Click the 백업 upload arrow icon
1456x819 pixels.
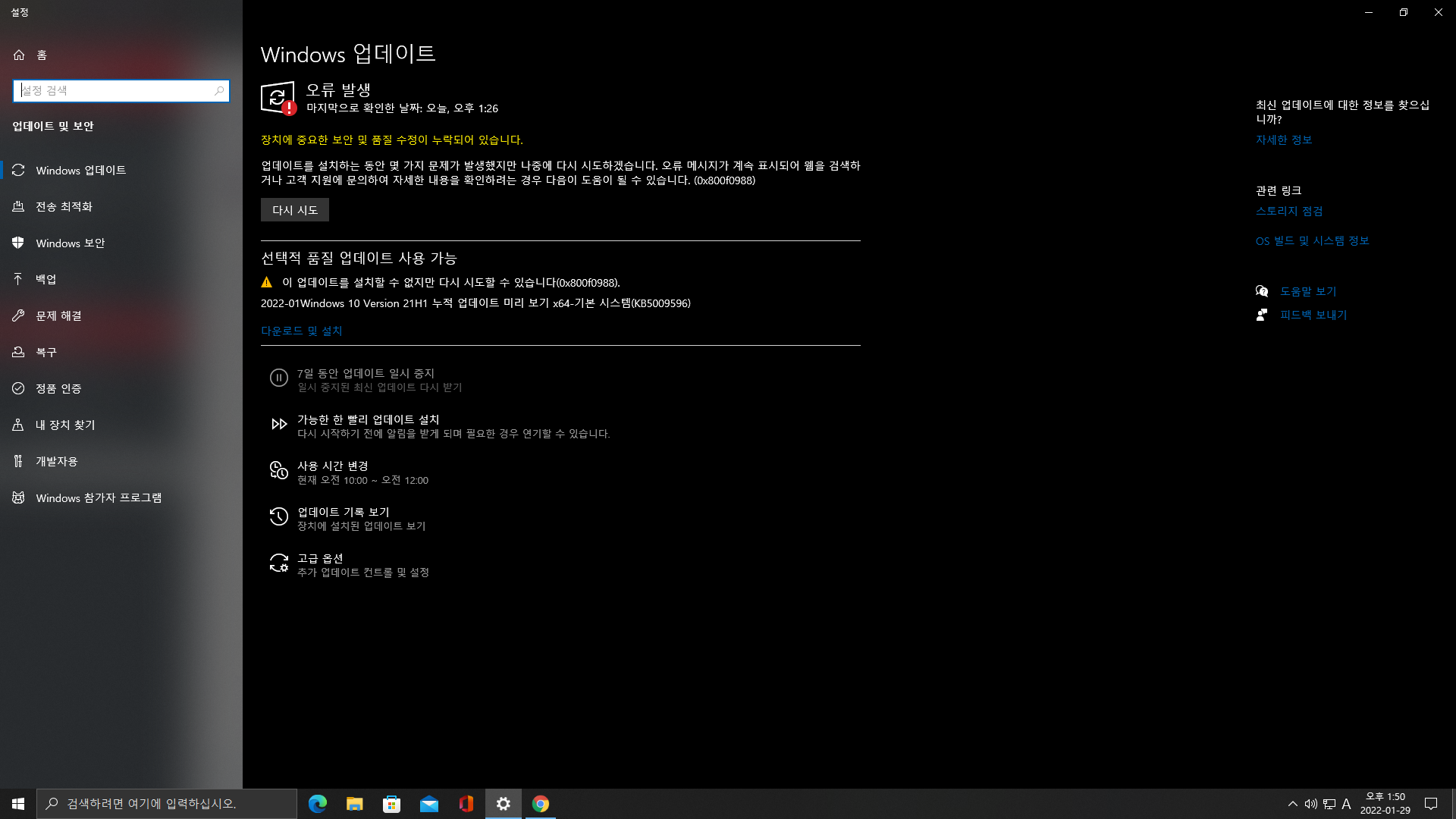click(x=19, y=279)
